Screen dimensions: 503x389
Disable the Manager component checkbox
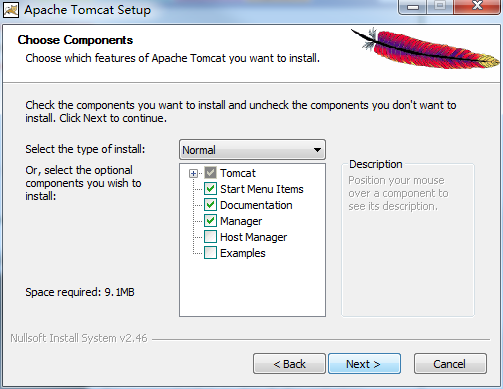click(210, 221)
